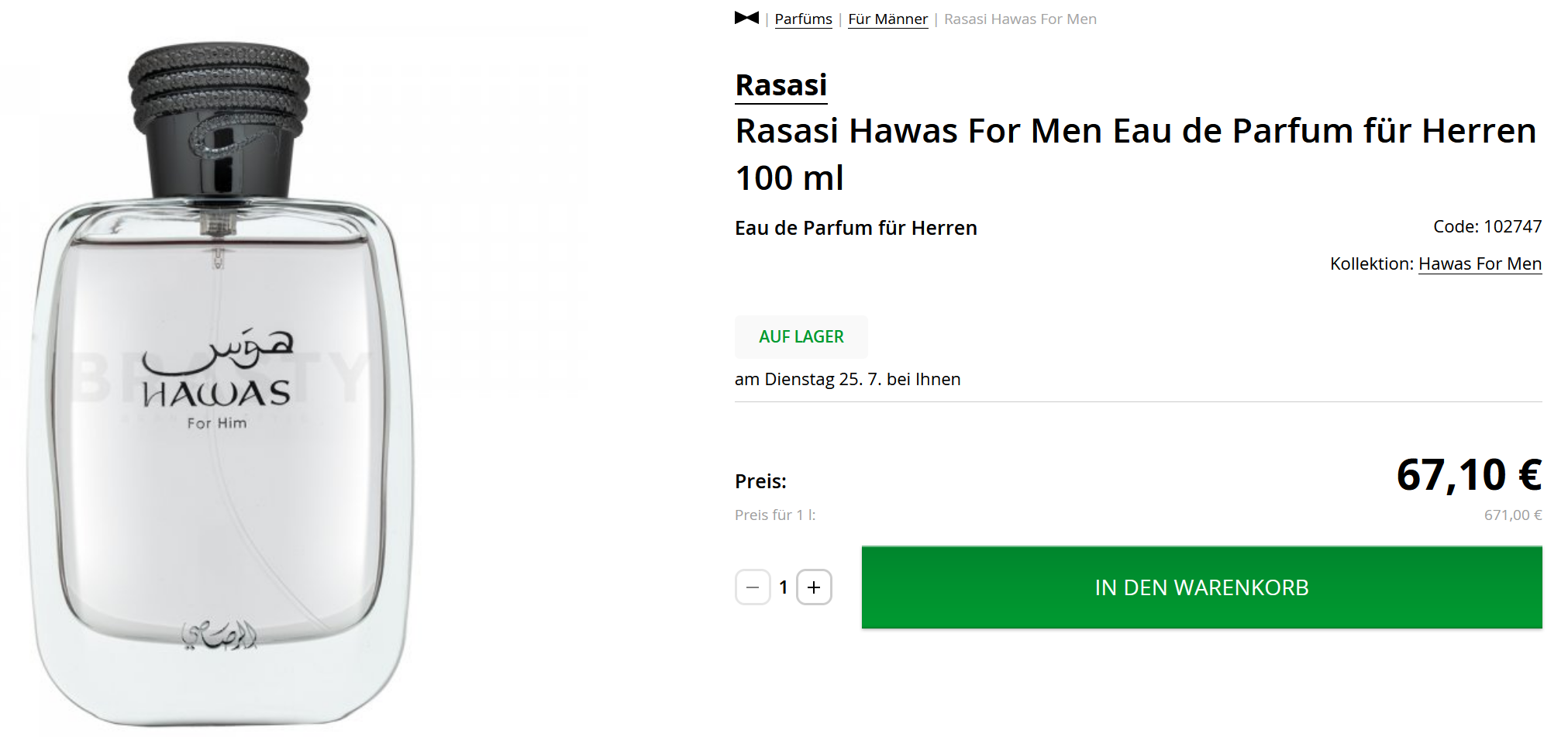
Task: Click the bottle's dark cap in the image
Action: coord(219,116)
